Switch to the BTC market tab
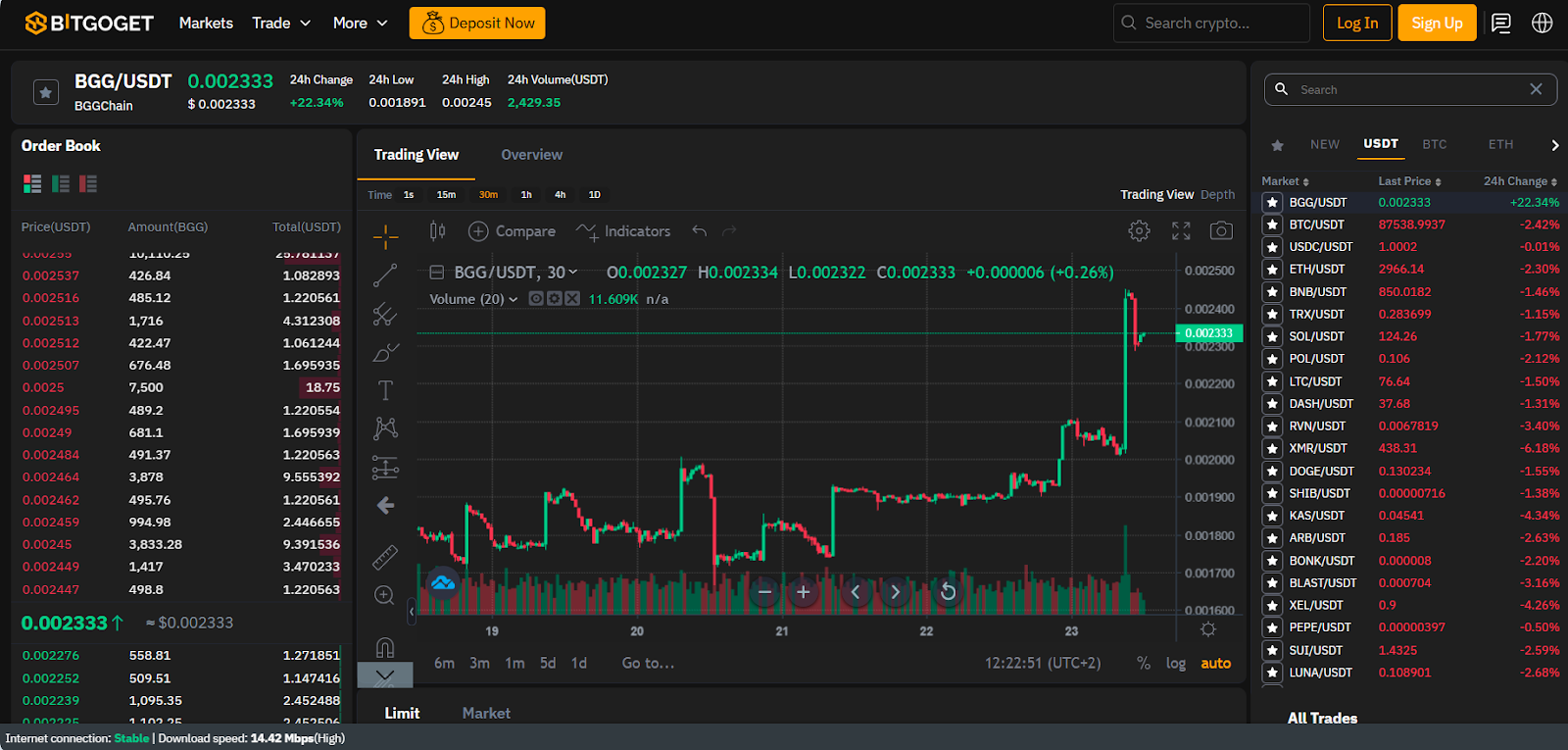Image resolution: width=1568 pixels, height=750 pixels. coord(1434,144)
